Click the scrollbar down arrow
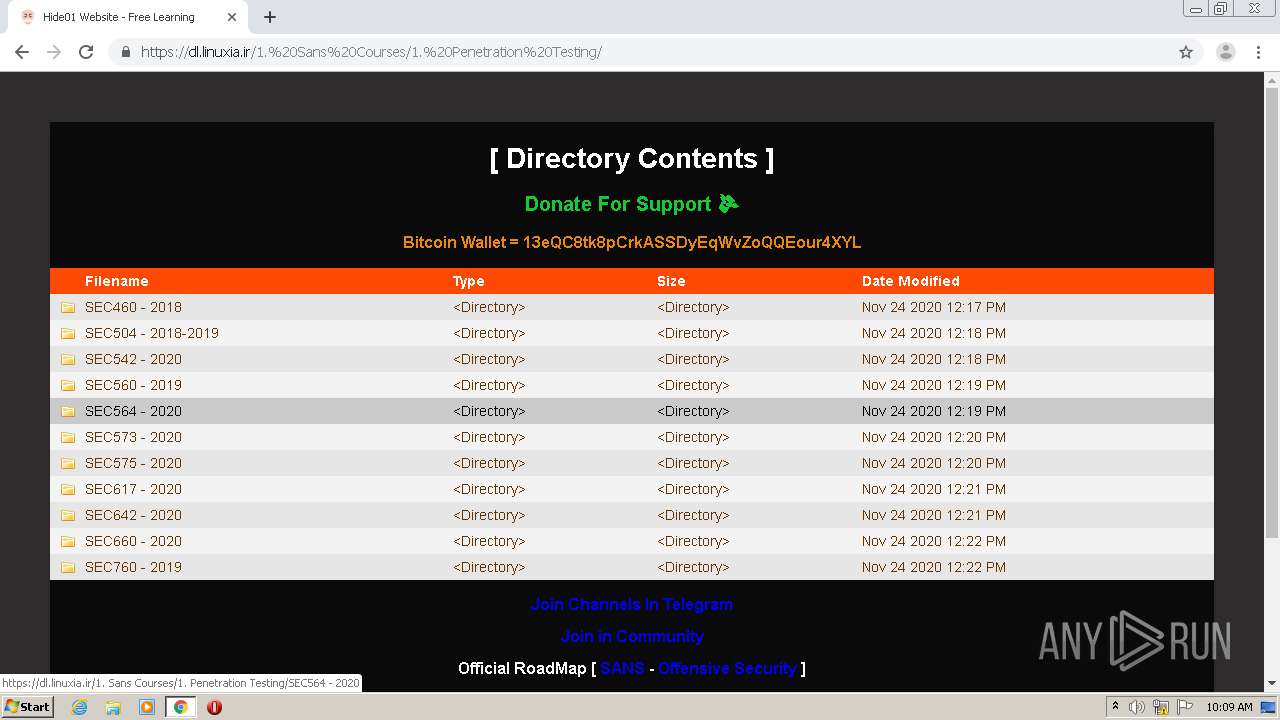Screen dimensions: 1280x720 [x=1272, y=683]
